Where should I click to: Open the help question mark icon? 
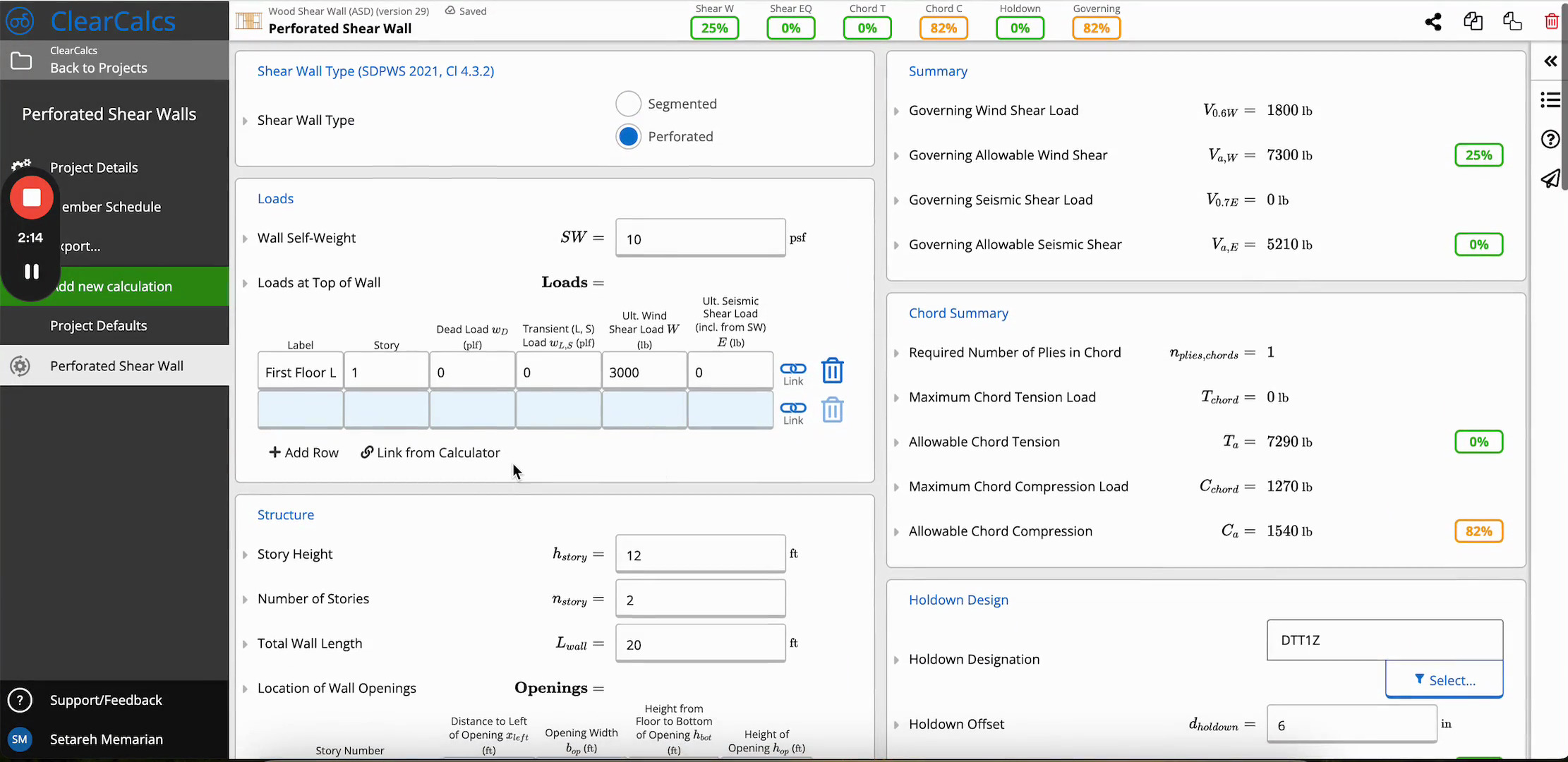click(x=1550, y=139)
